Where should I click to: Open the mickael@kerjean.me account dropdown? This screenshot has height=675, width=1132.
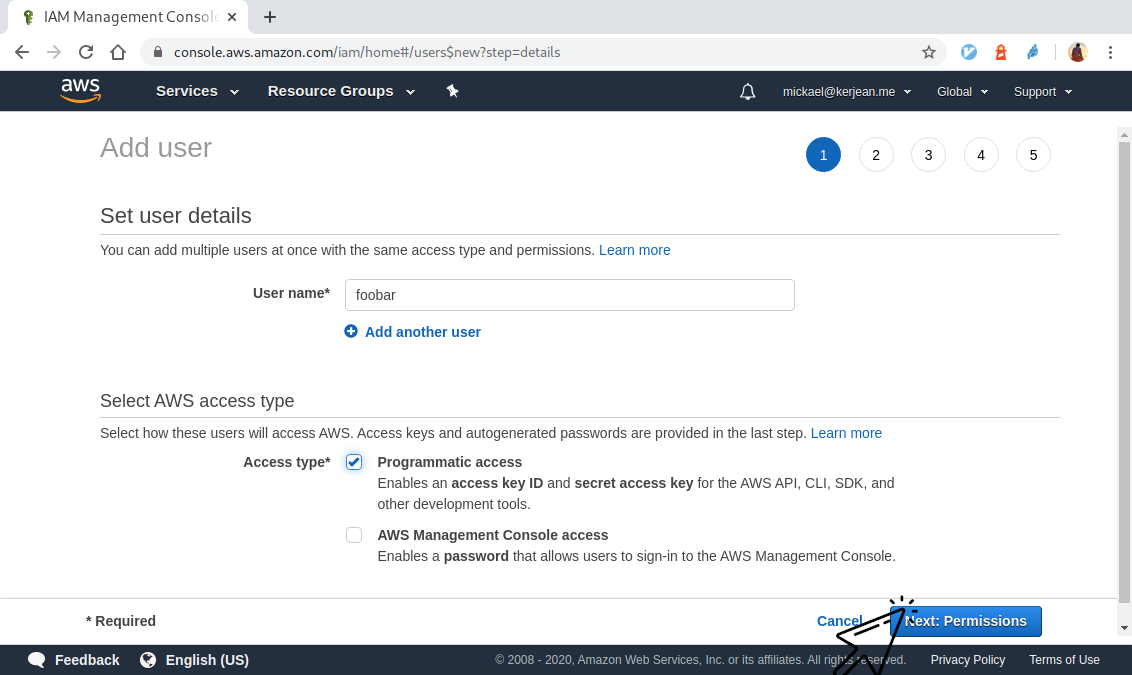(x=847, y=92)
